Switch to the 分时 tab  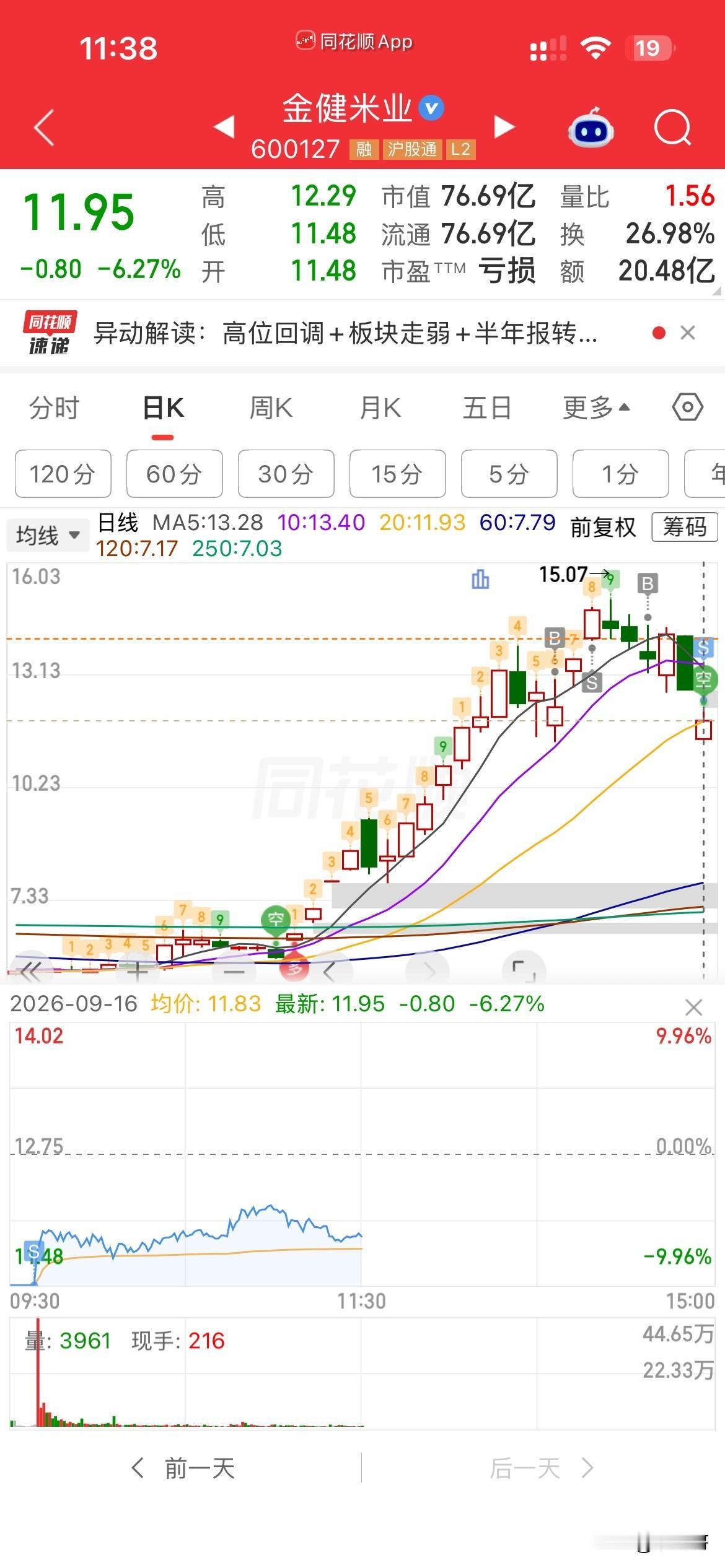(55, 408)
